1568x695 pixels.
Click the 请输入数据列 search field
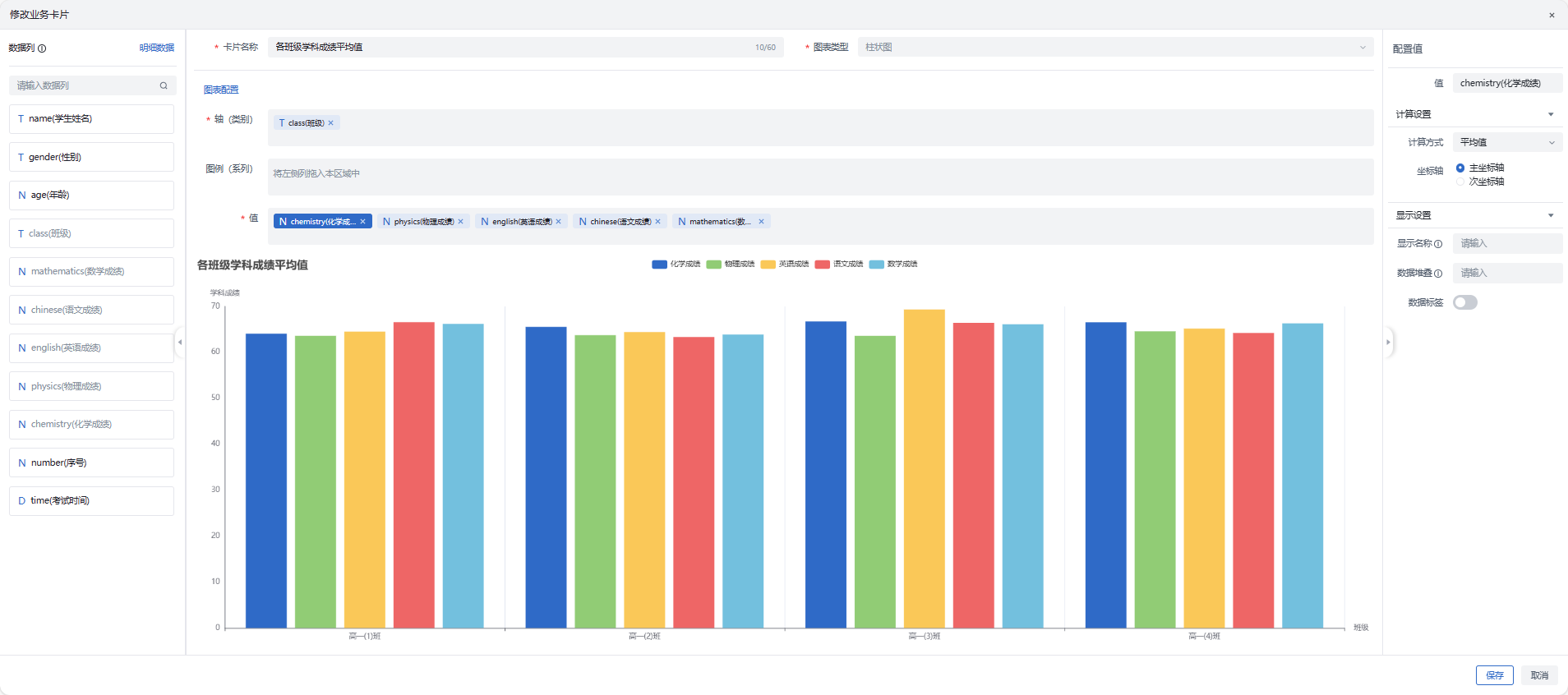pyautogui.click(x=92, y=85)
